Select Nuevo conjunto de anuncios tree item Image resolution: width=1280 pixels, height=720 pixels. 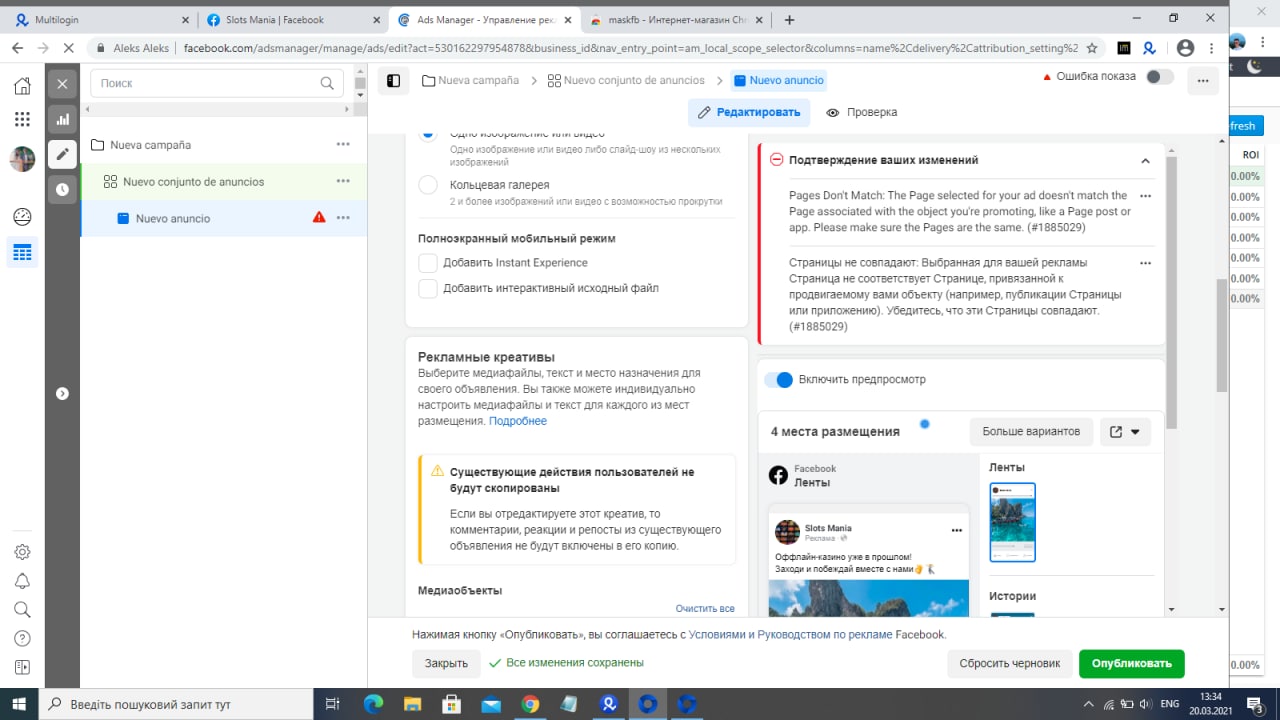pos(193,182)
